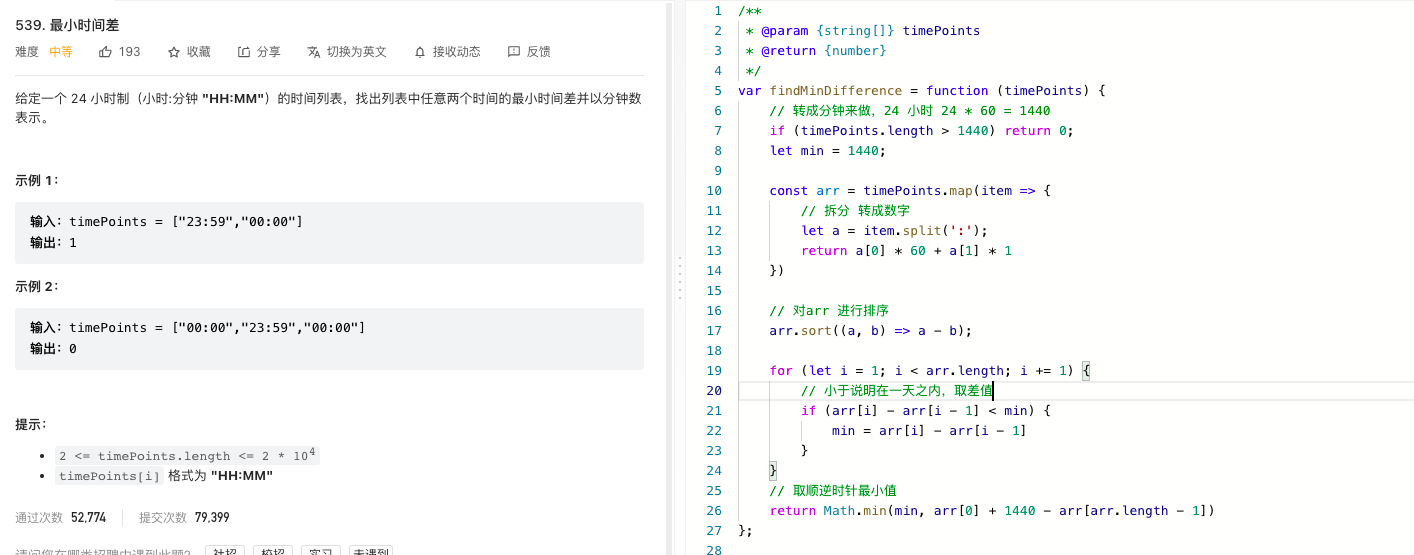Screen dimensions: 1414x555
Task: Click the timePoints[i] inline code hint
Action: point(109,476)
